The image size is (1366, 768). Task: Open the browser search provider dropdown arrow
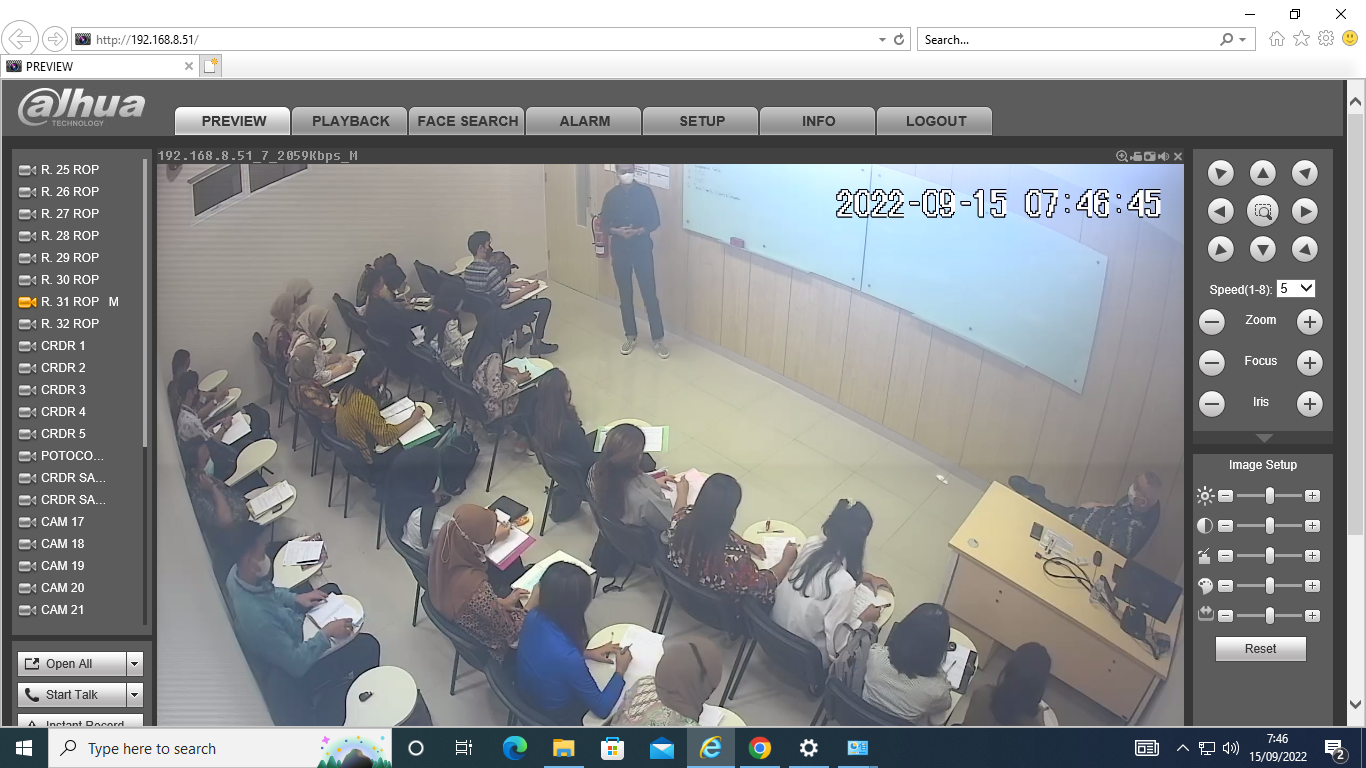1243,40
